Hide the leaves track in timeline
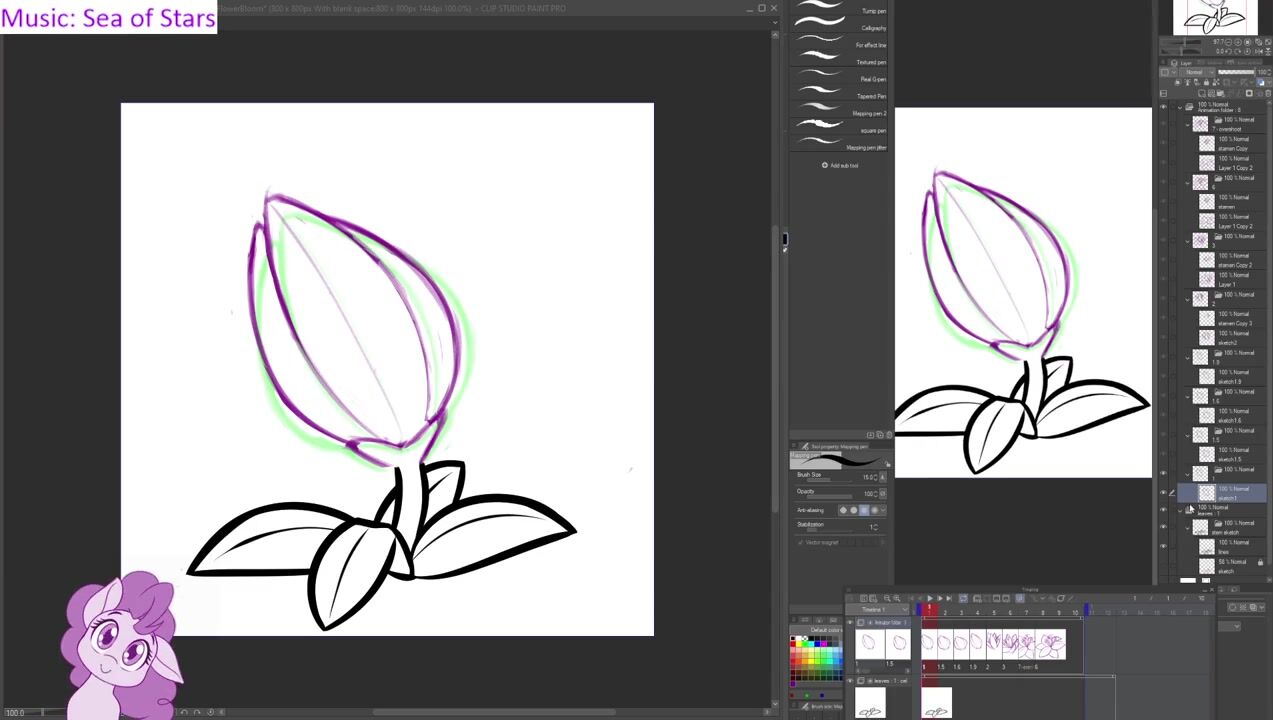1273x720 pixels. click(x=851, y=681)
